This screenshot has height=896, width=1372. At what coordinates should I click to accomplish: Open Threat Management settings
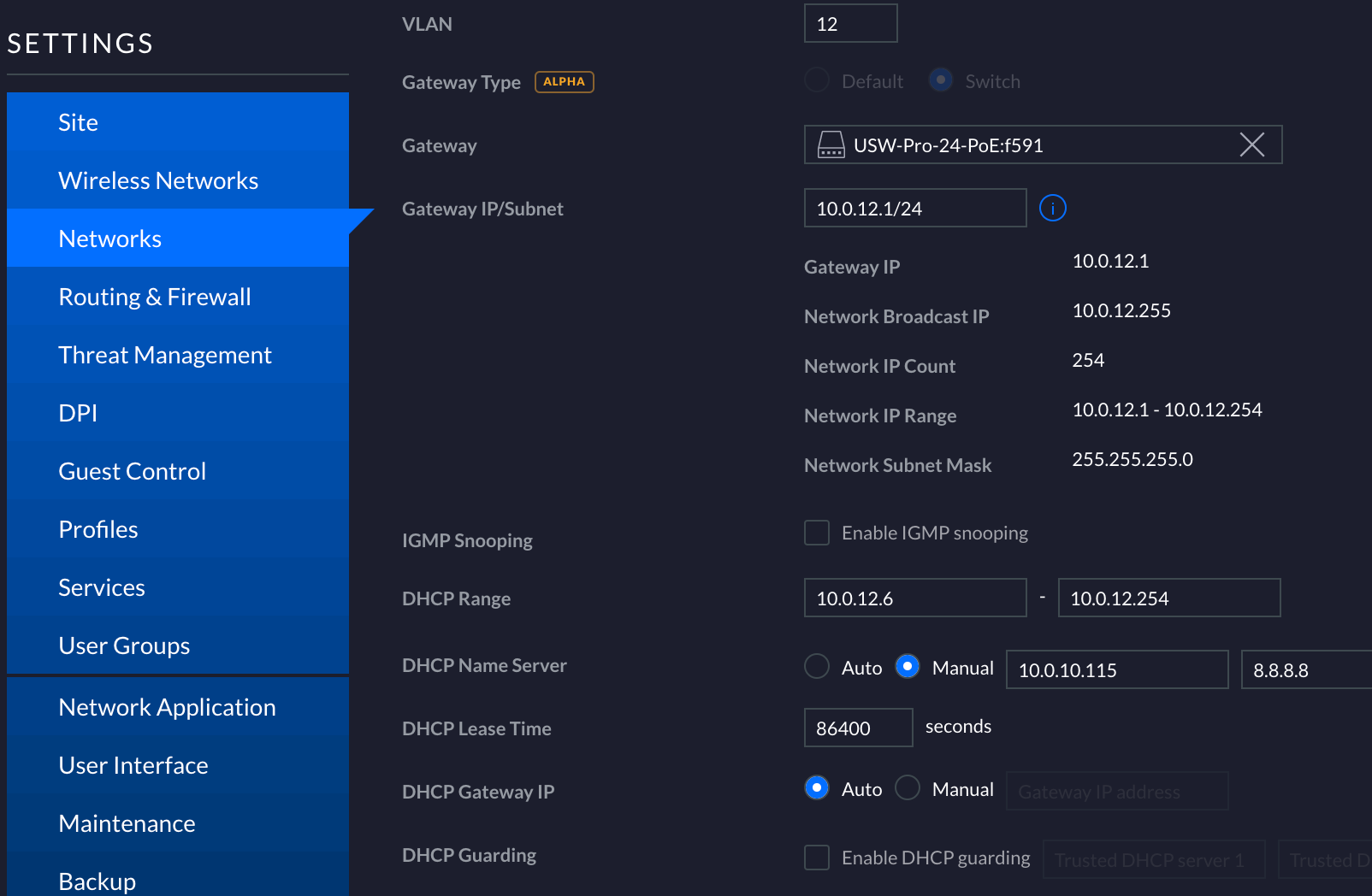pos(165,355)
